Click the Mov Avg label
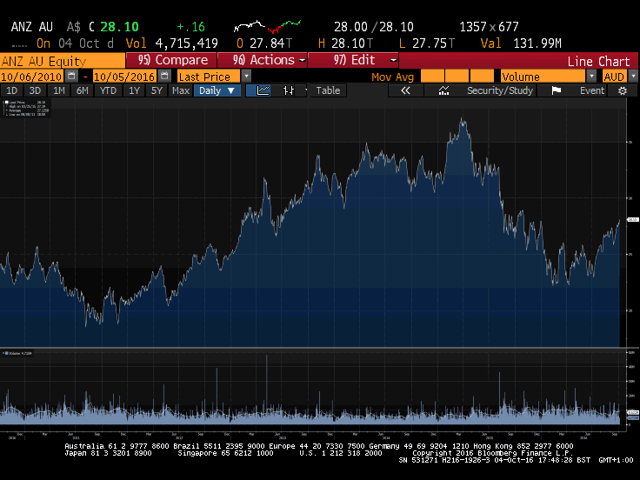Viewport: 640px width, 480px height. (x=392, y=77)
